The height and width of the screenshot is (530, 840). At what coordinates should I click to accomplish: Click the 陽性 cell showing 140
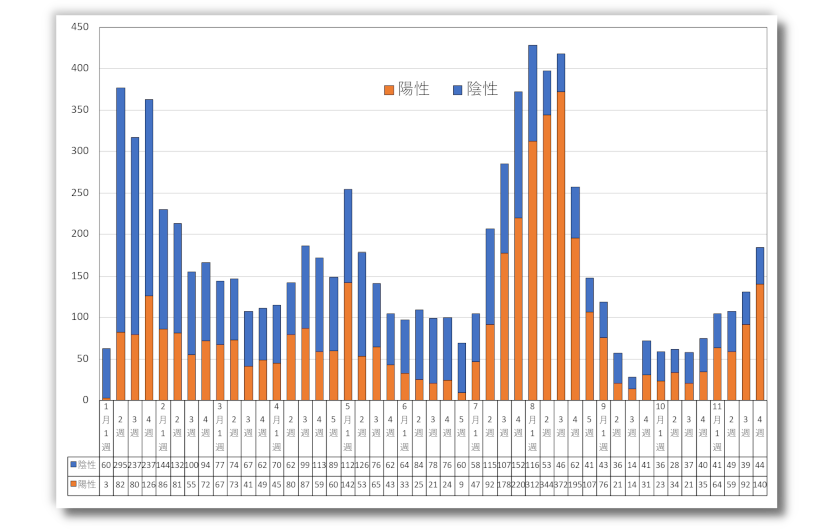(x=760, y=485)
